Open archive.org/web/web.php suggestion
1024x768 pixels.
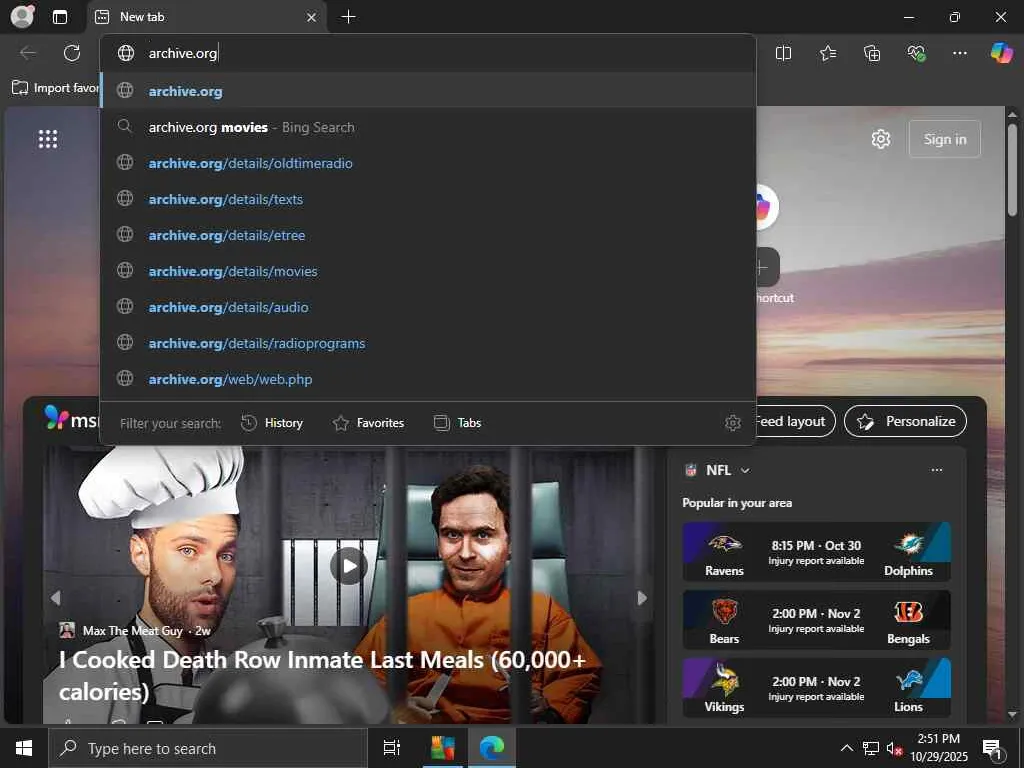(428, 378)
